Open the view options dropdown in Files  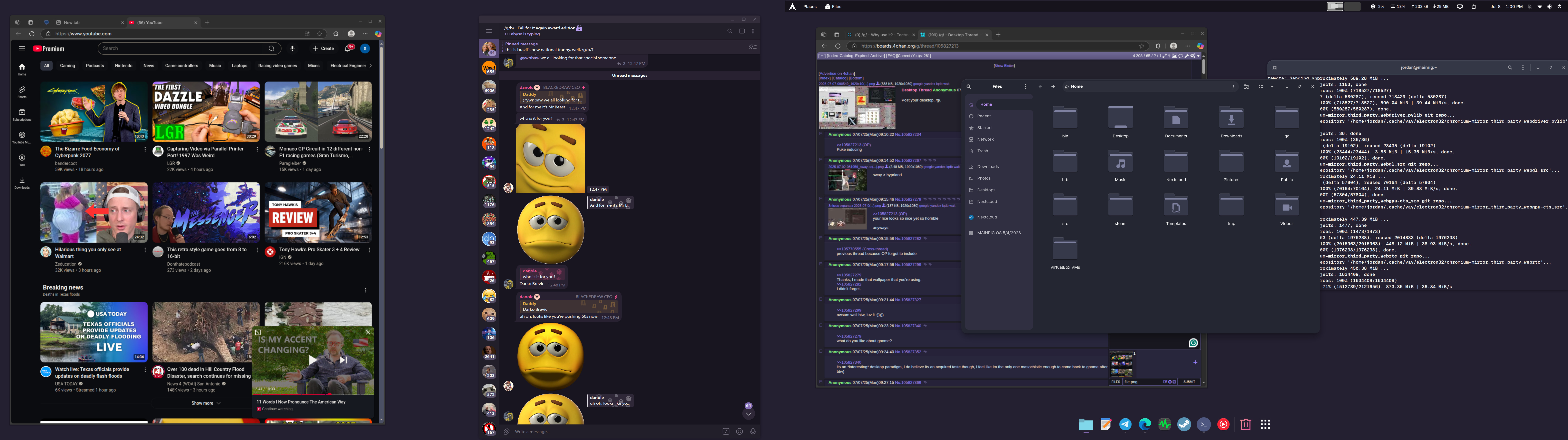(x=1272, y=86)
